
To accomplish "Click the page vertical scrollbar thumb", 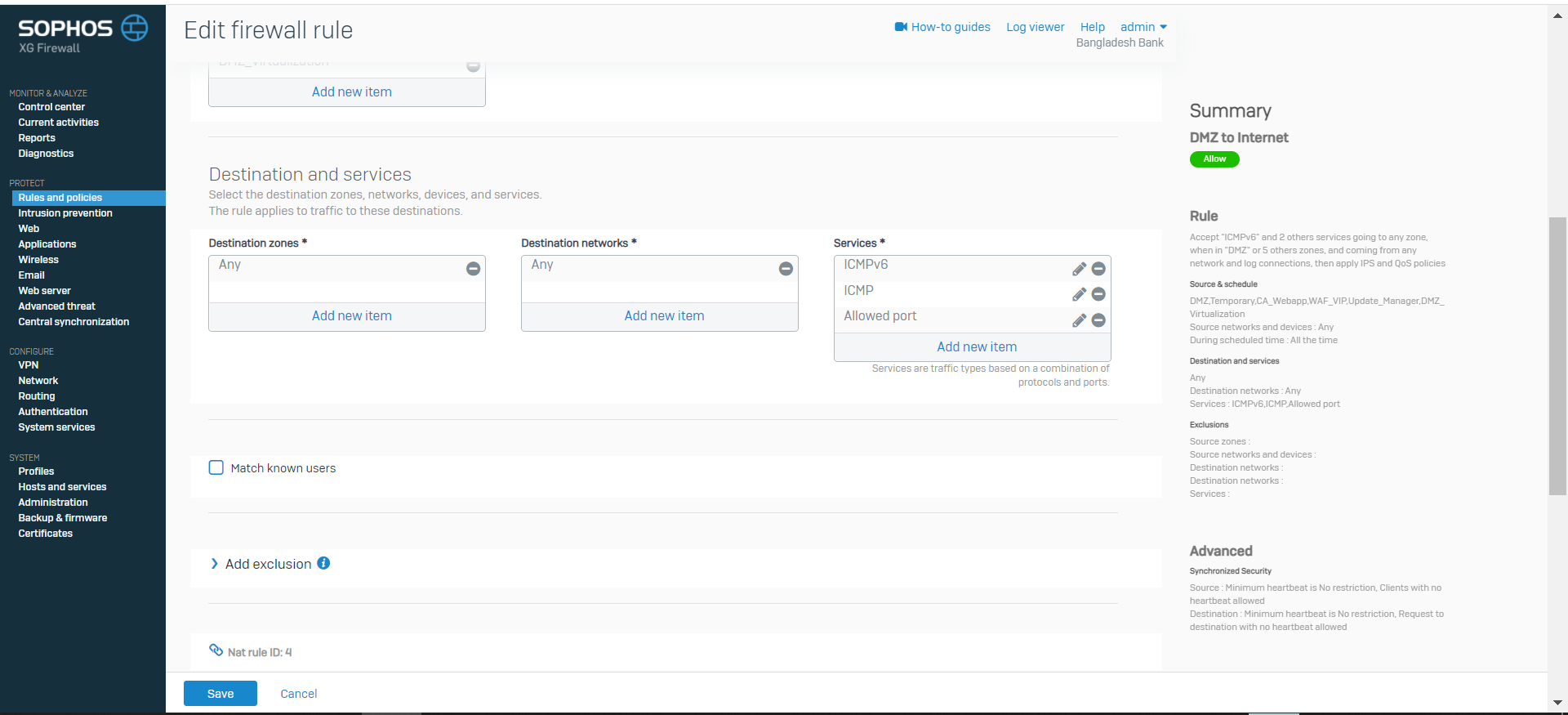I will [1557, 355].
